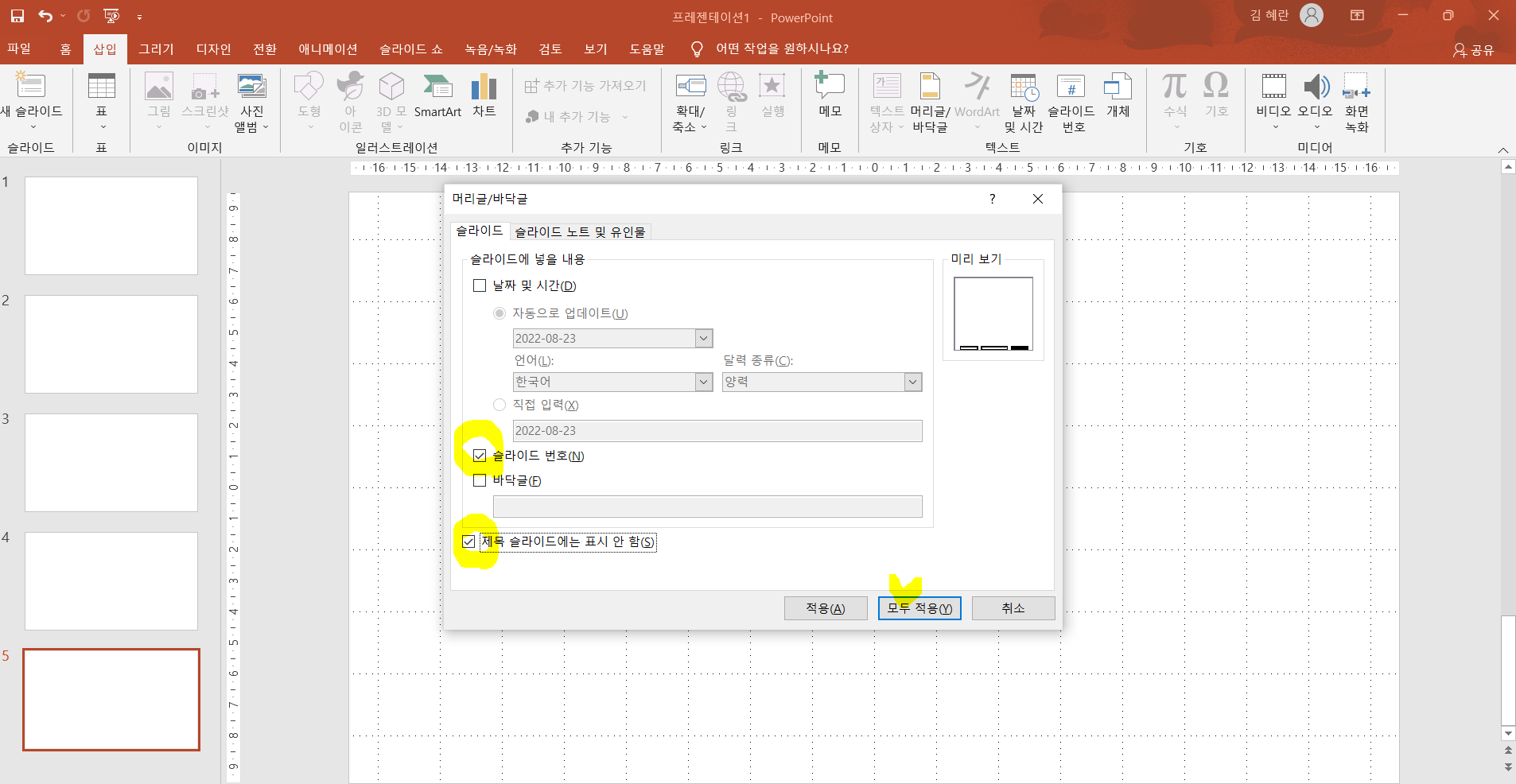Check the Date and Time (날짜 및 시간) checkbox

pyautogui.click(x=480, y=285)
